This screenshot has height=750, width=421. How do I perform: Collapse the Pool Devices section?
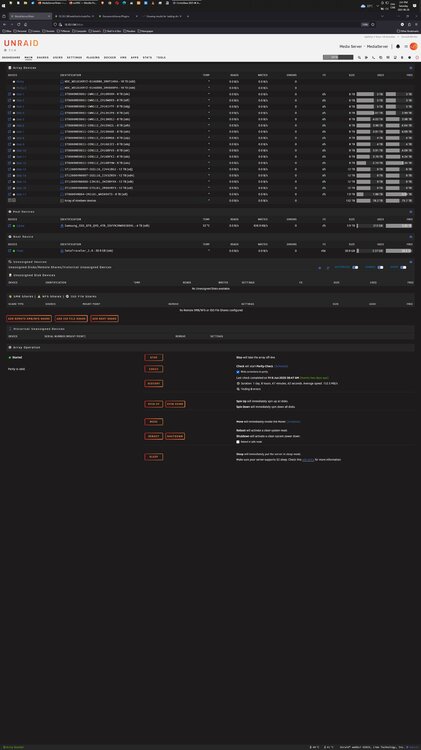click(x=410, y=211)
